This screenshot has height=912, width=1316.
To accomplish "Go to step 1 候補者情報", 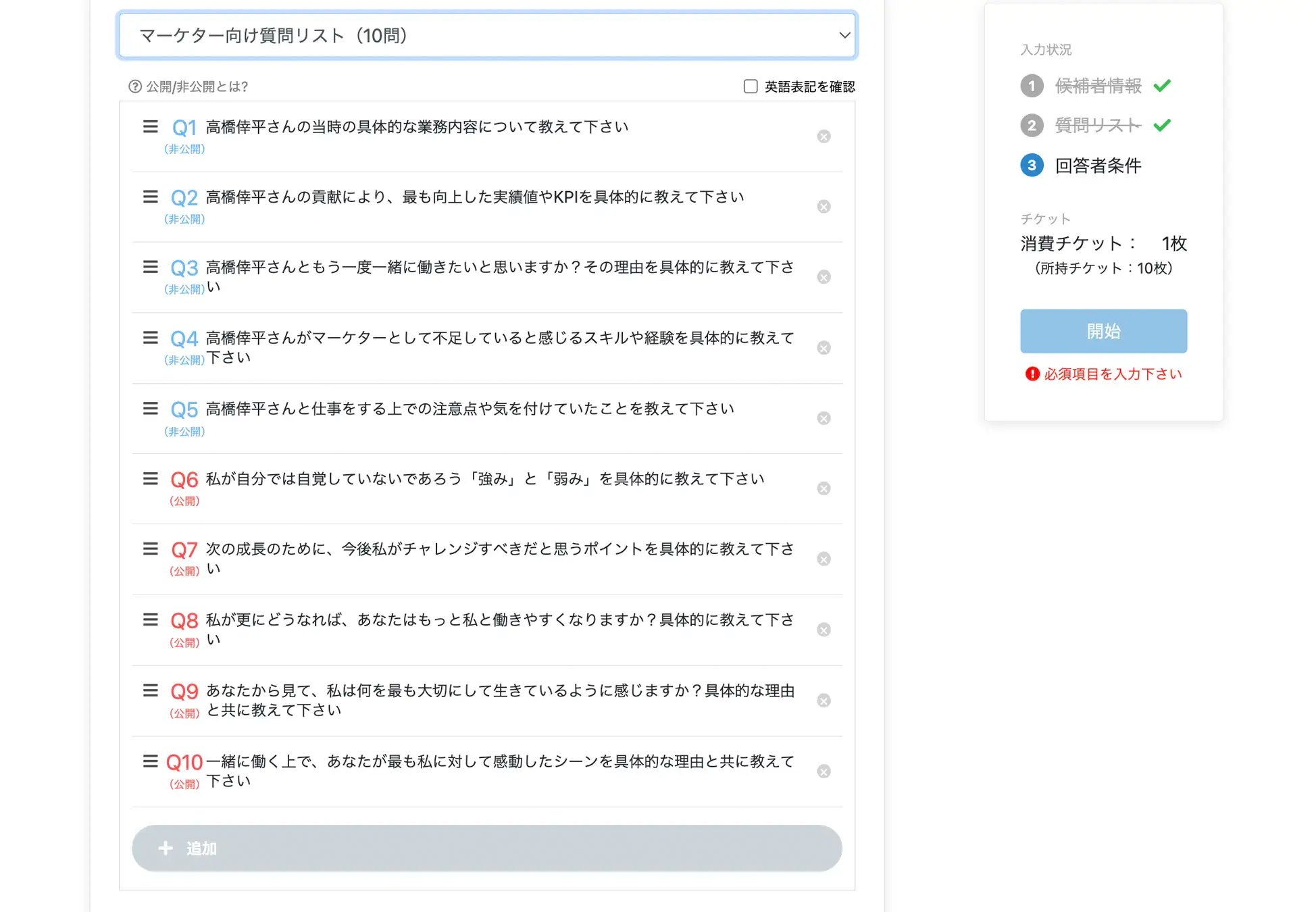I will coord(1097,86).
